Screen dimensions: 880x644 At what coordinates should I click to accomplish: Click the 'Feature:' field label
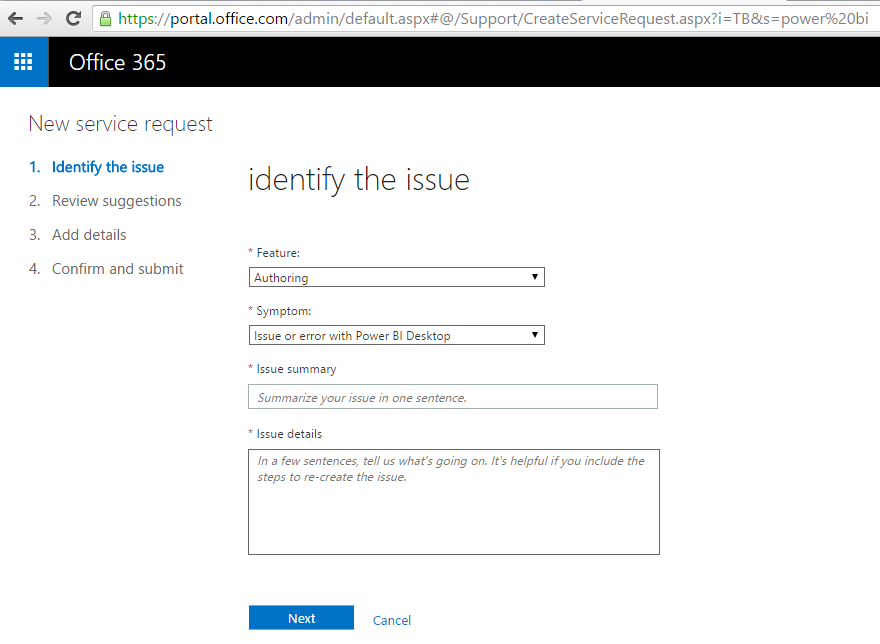[x=278, y=253]
